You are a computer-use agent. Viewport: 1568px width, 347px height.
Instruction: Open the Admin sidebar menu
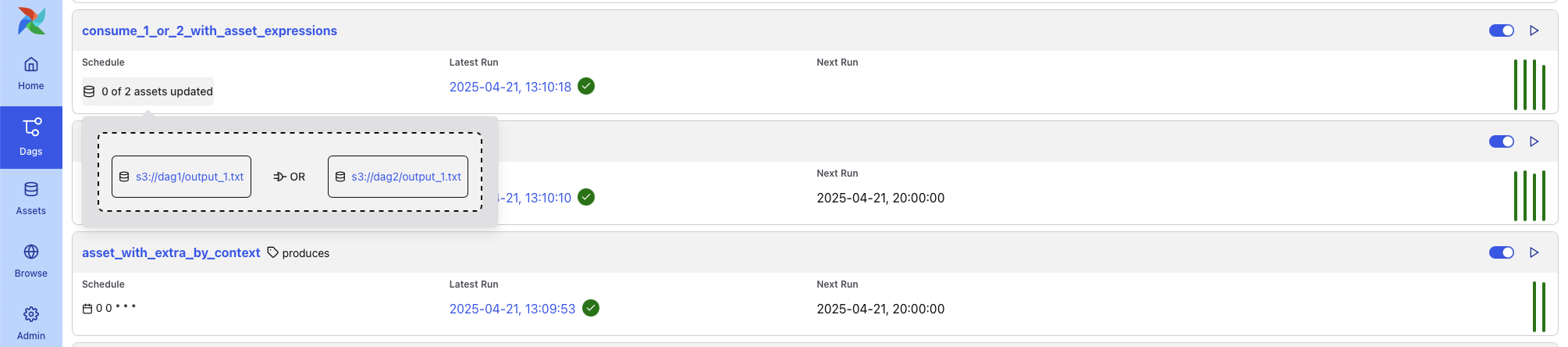click(31, 324)
